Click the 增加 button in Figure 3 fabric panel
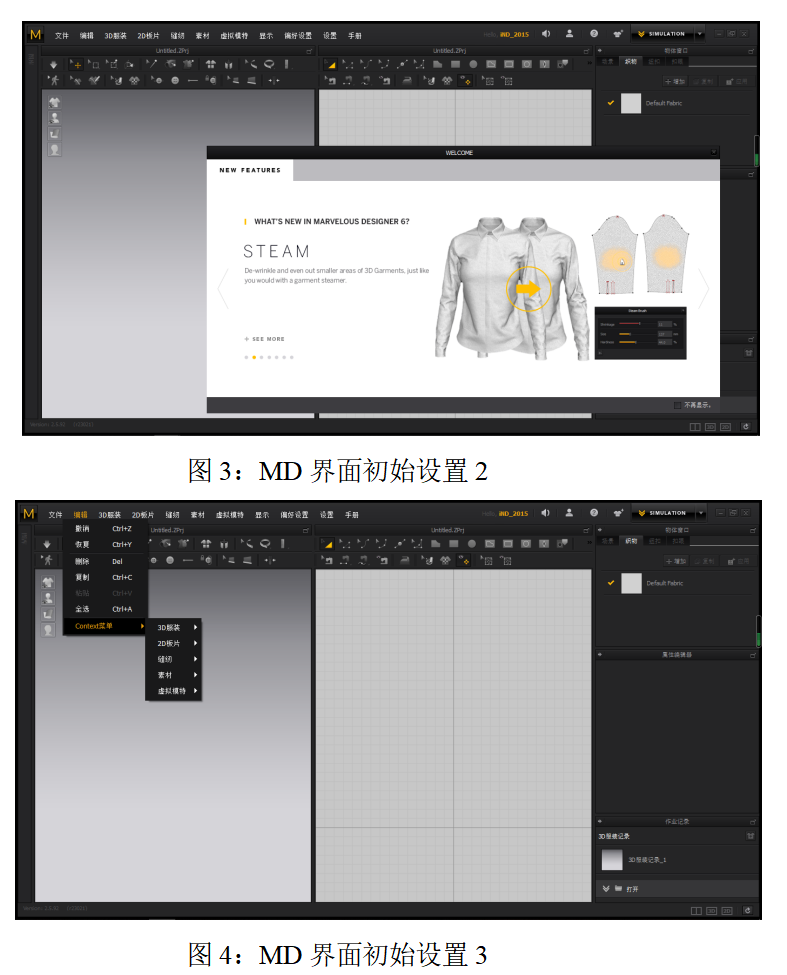 (x=674, y=81)
